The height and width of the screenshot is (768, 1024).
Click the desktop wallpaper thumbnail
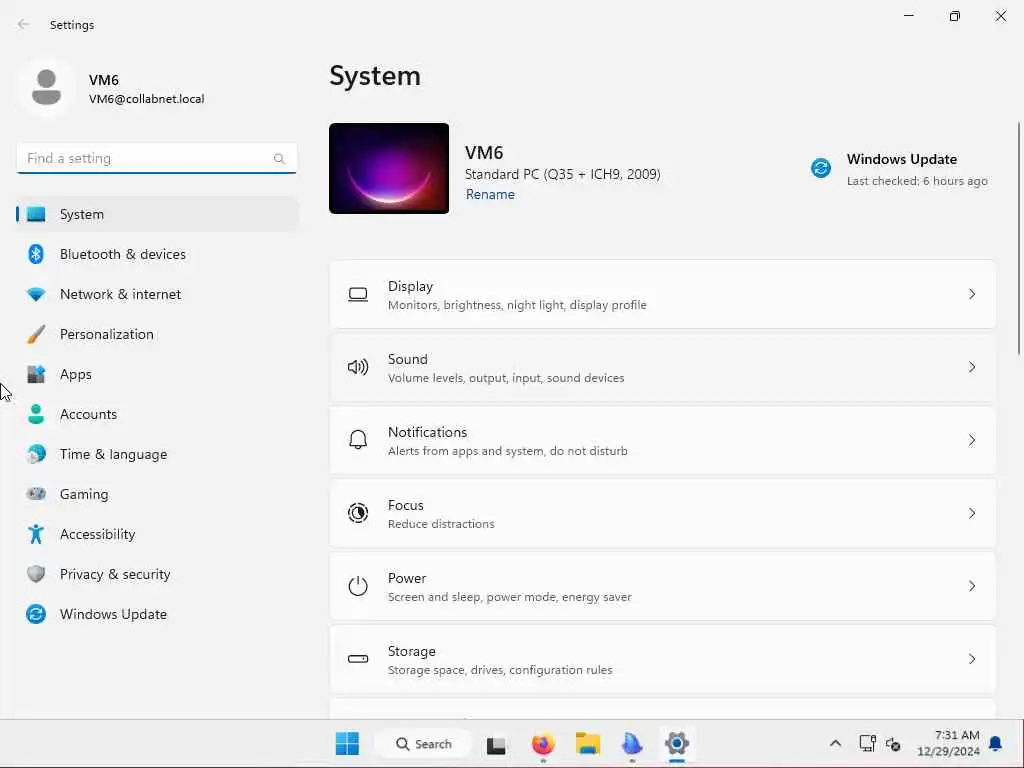pyautogui.click(x=389, y=168)
